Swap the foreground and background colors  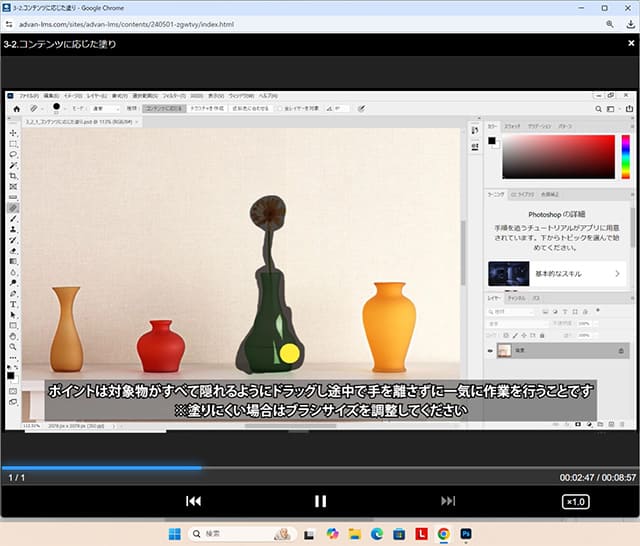click(16, 367)
